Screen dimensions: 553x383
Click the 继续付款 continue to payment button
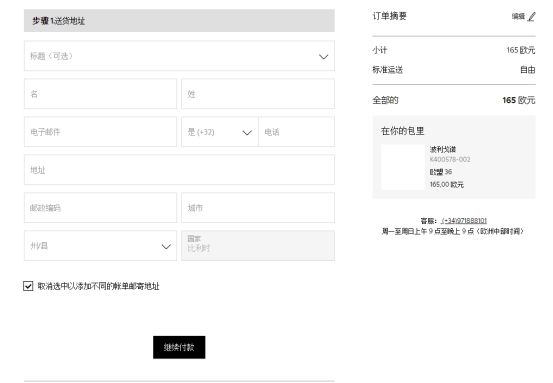click(179, 347)
